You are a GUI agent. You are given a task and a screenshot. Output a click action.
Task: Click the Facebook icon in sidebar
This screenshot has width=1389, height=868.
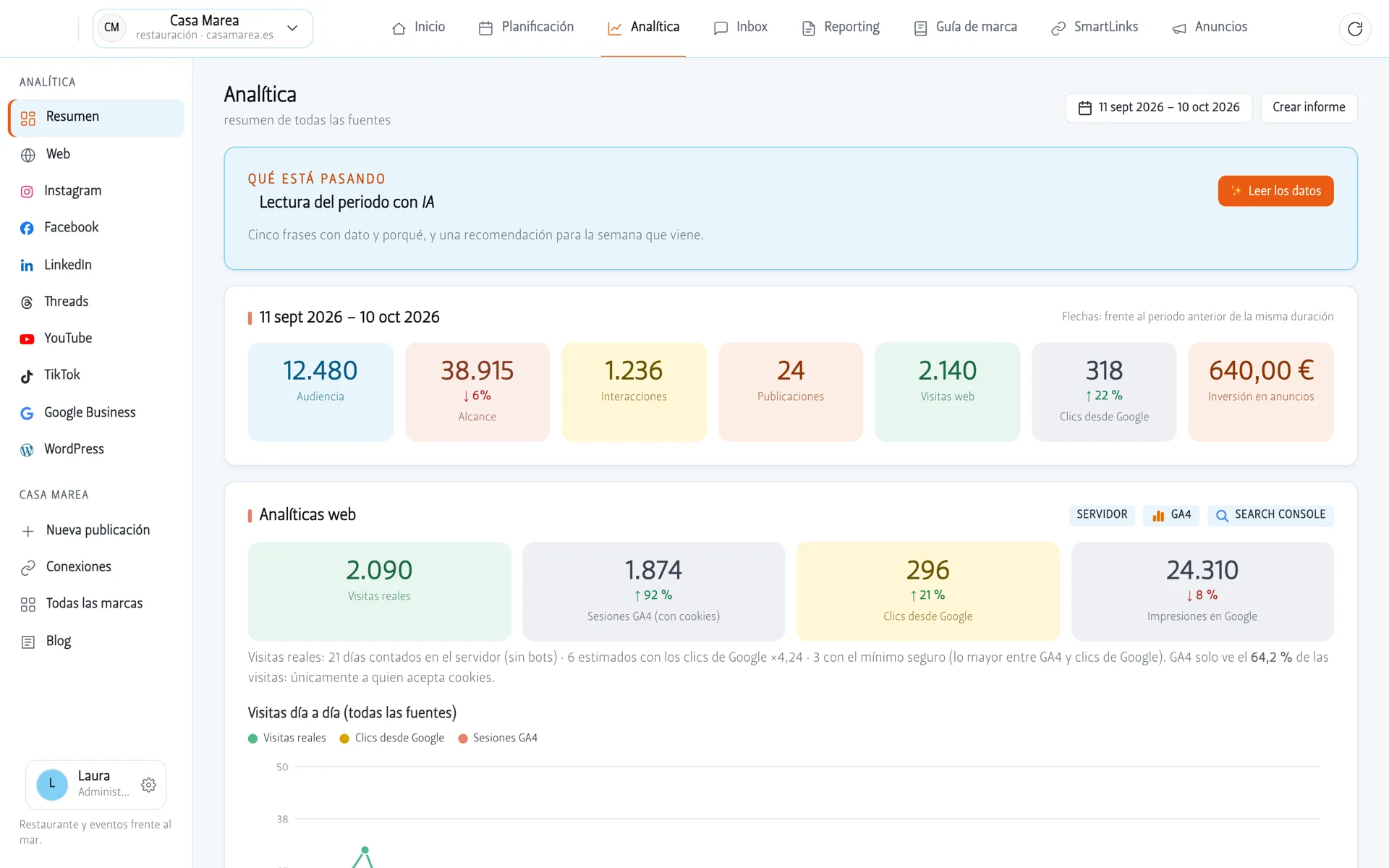(27, 228)
